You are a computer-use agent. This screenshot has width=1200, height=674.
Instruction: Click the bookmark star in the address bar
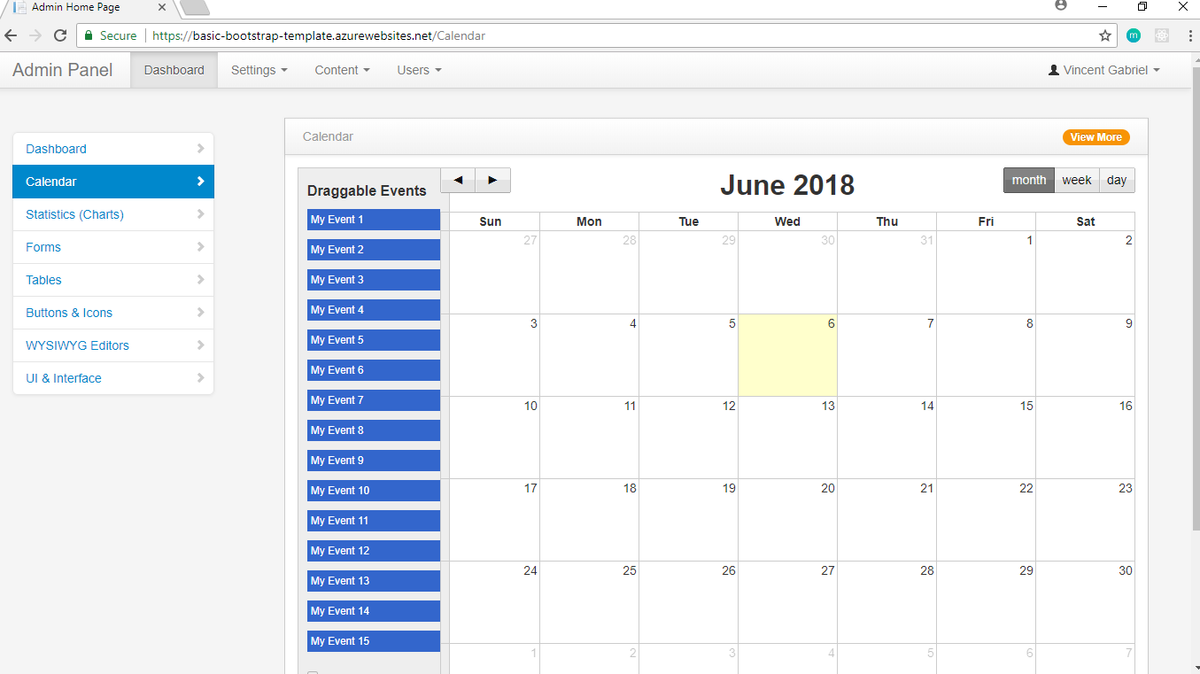coord(1105,35)
